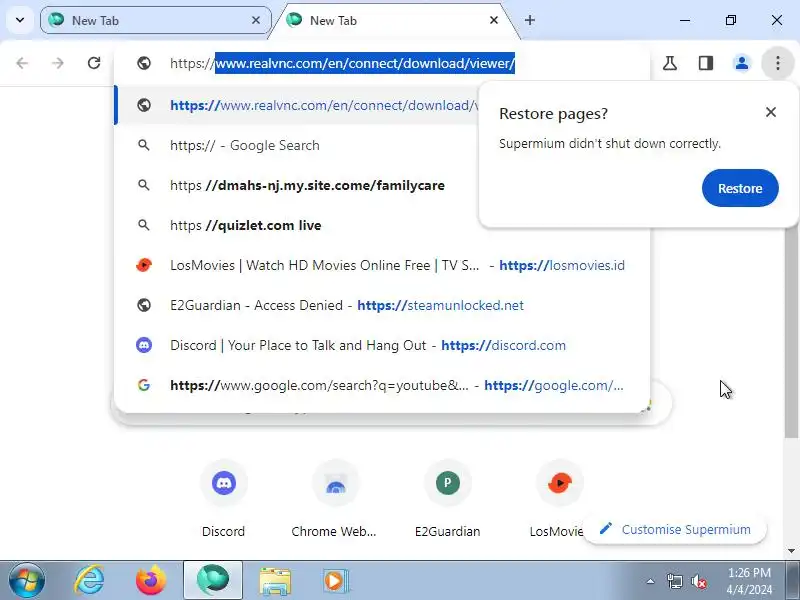Click the muted volume tray icon
Image resolution: width=800 pixels, height=600 pixels.
(698, 581)
